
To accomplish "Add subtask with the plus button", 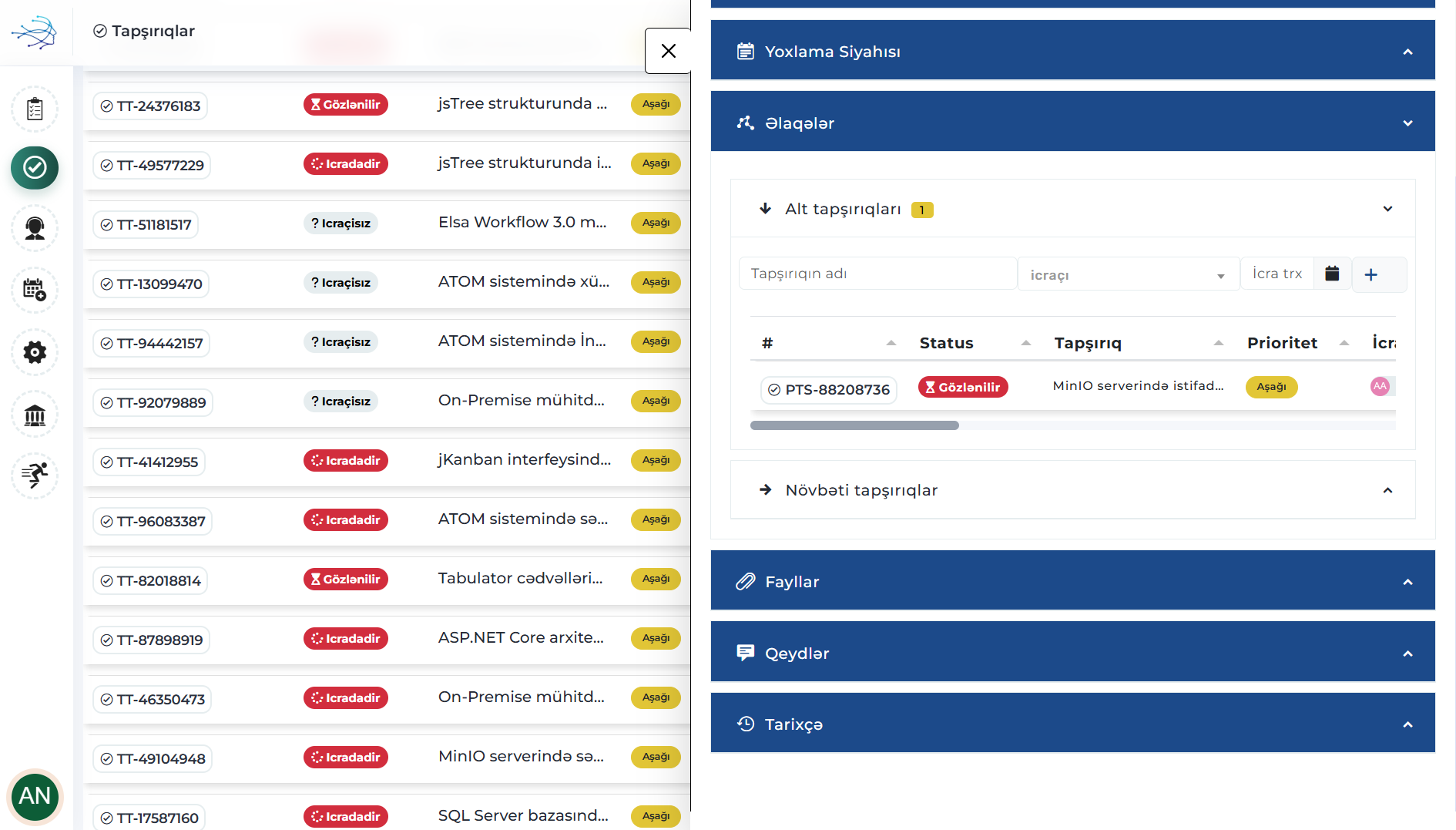I will pyautogui.click(x=1370, y=274).
